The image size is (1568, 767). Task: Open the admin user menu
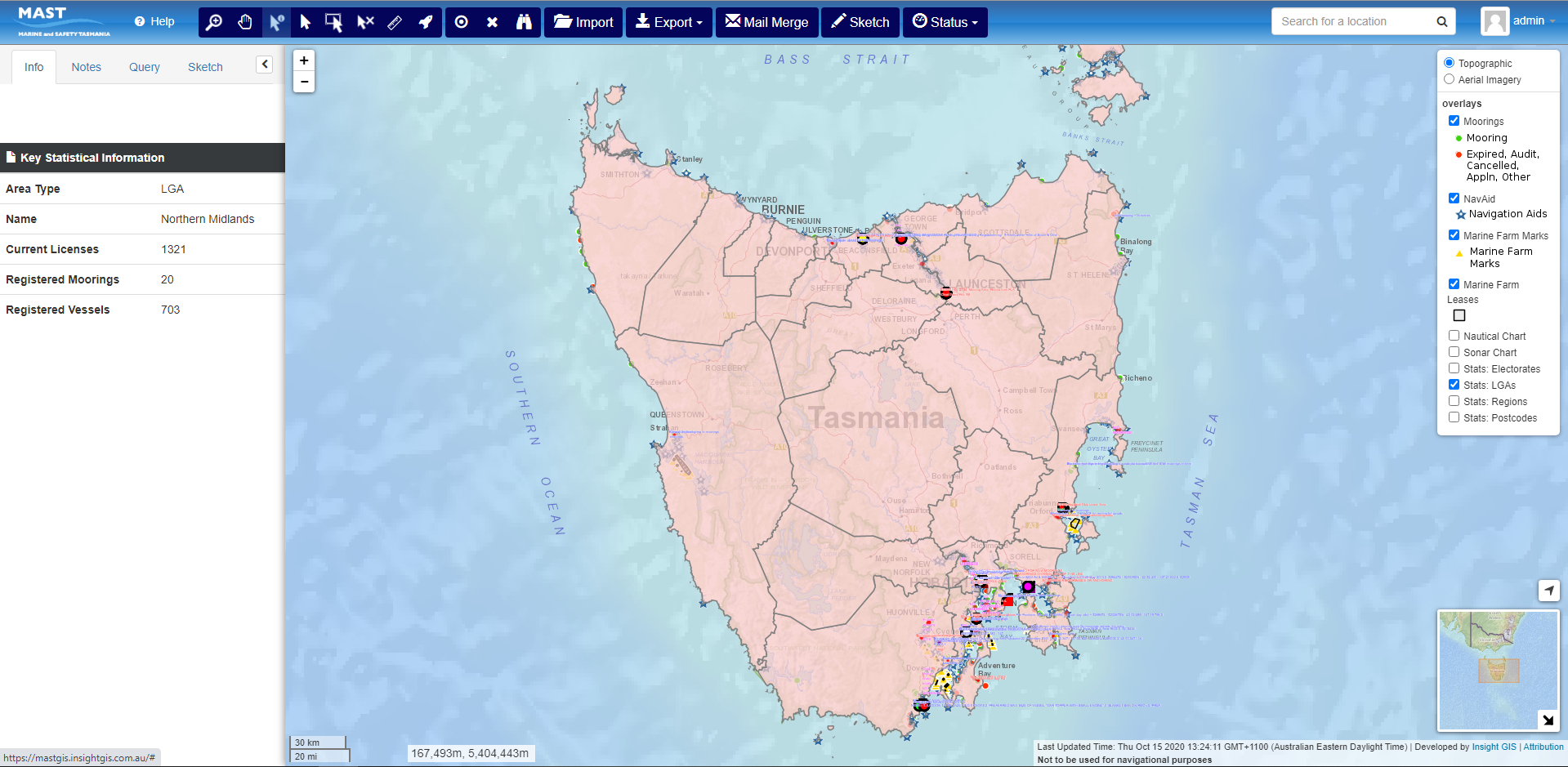tap(1519, 21)
